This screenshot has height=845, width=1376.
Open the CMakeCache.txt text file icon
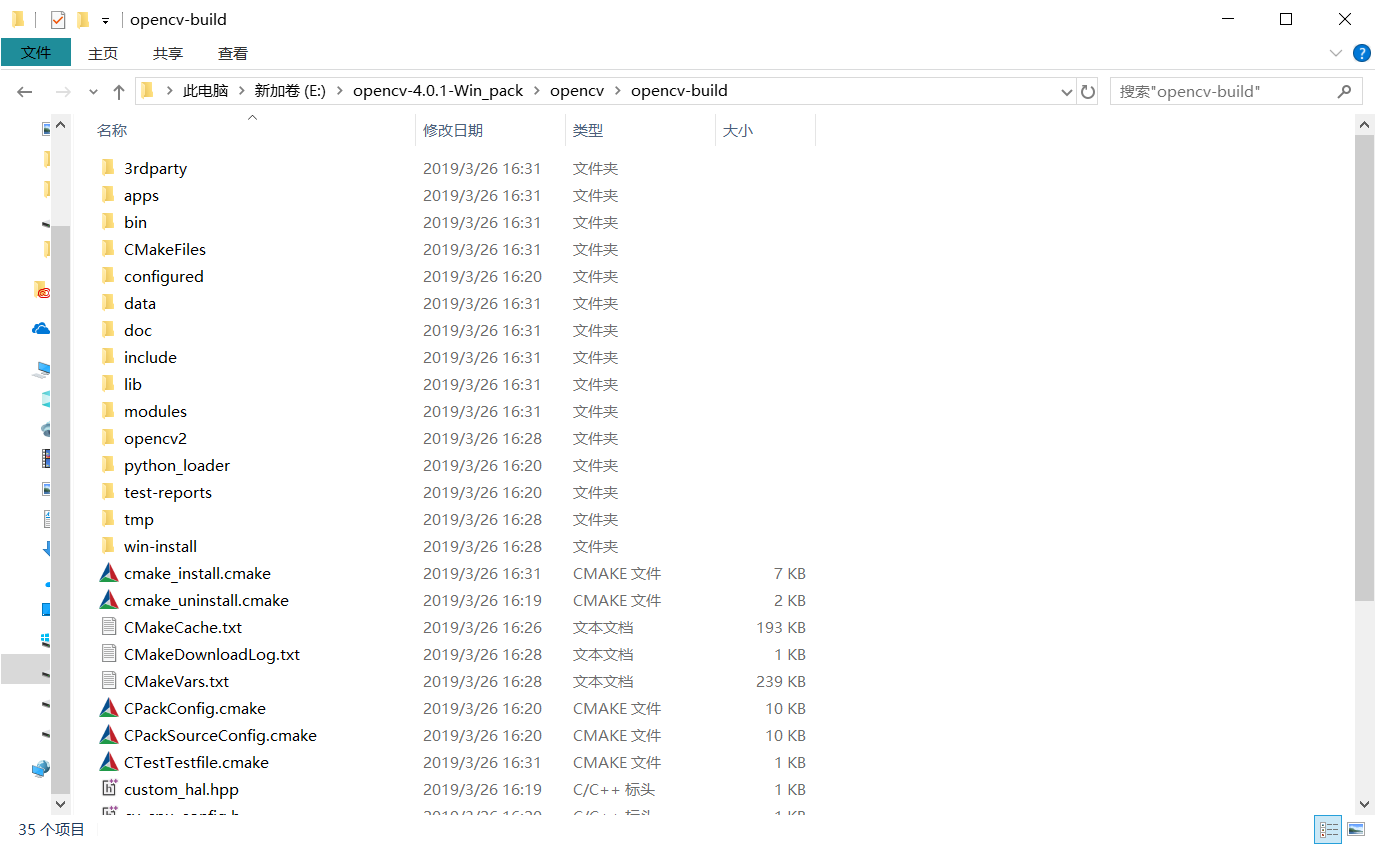[108, 627]
